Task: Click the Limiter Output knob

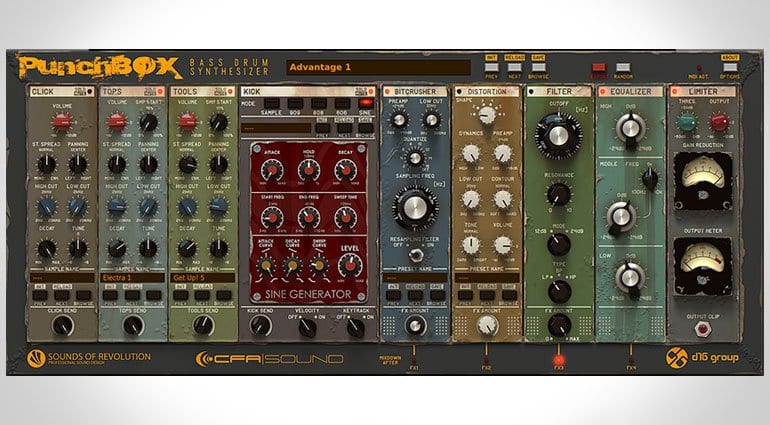Action: [719, 122]
